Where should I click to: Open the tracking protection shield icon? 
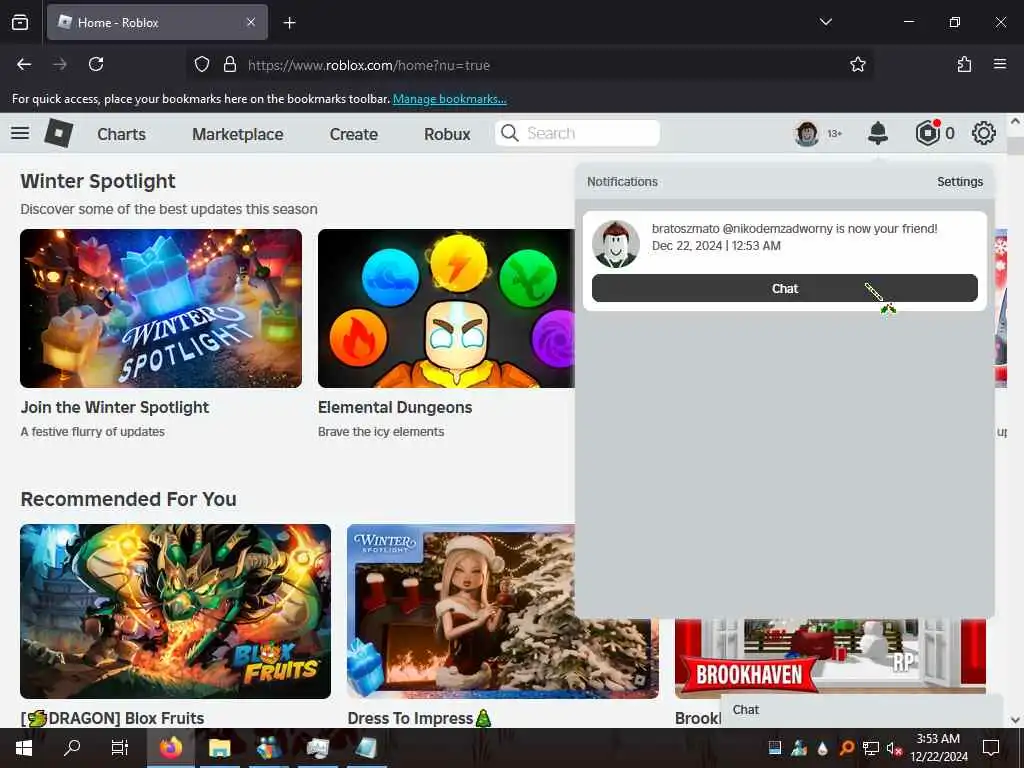tap(202, 64)
